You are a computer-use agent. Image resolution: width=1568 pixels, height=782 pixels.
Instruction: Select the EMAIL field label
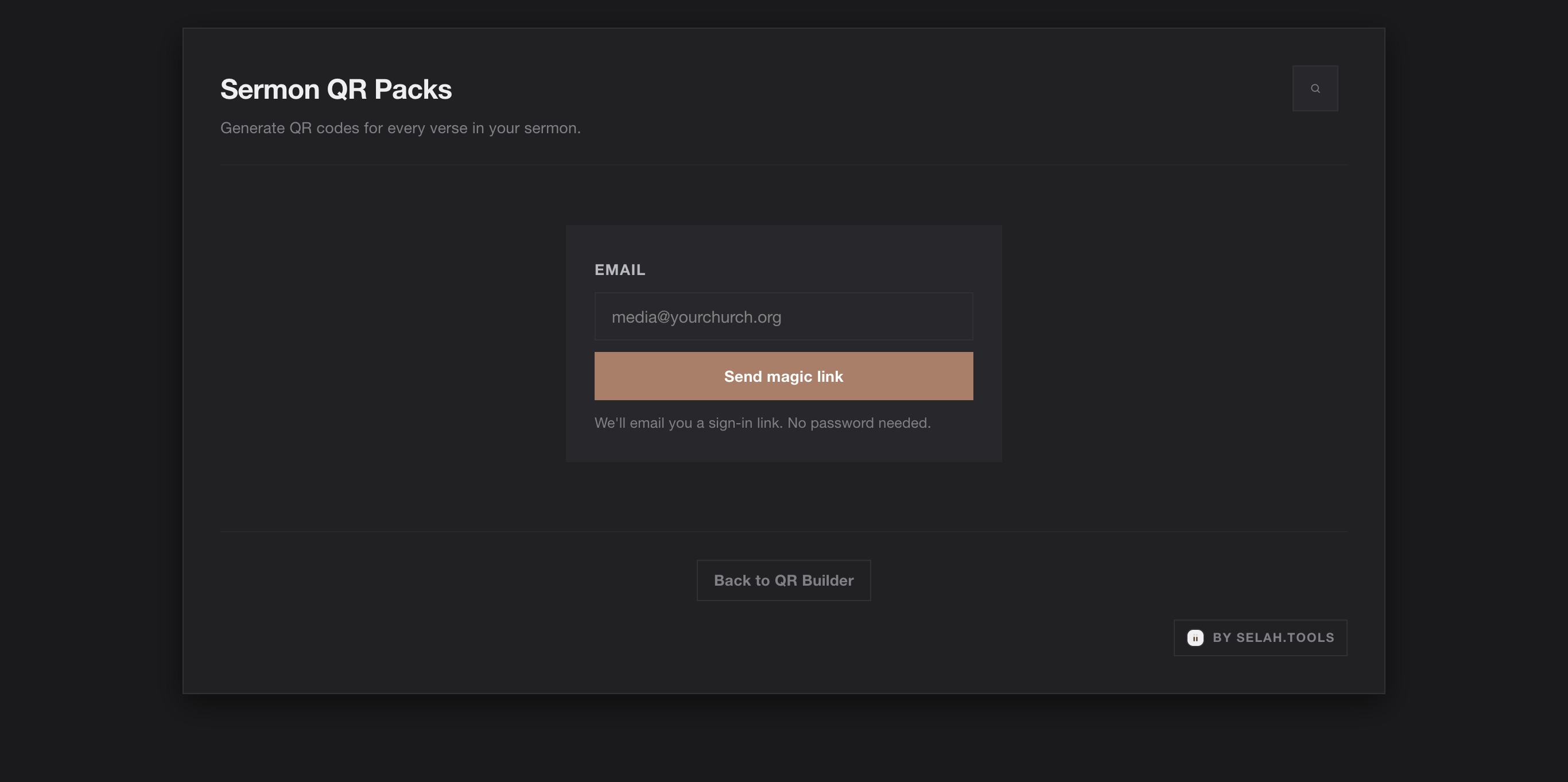pos(620,269)
